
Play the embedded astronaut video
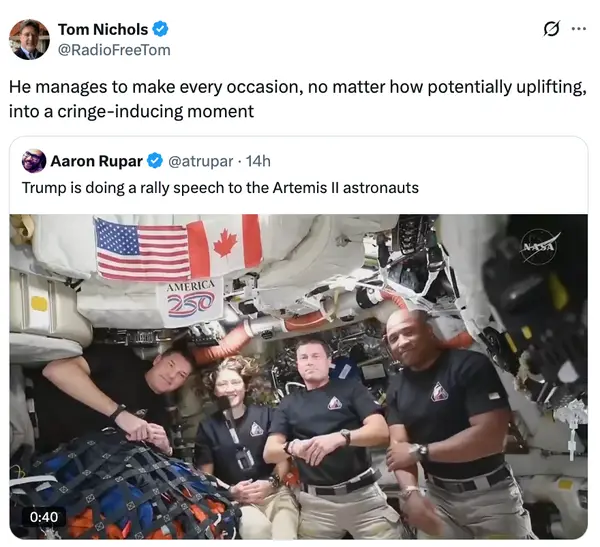298,377
